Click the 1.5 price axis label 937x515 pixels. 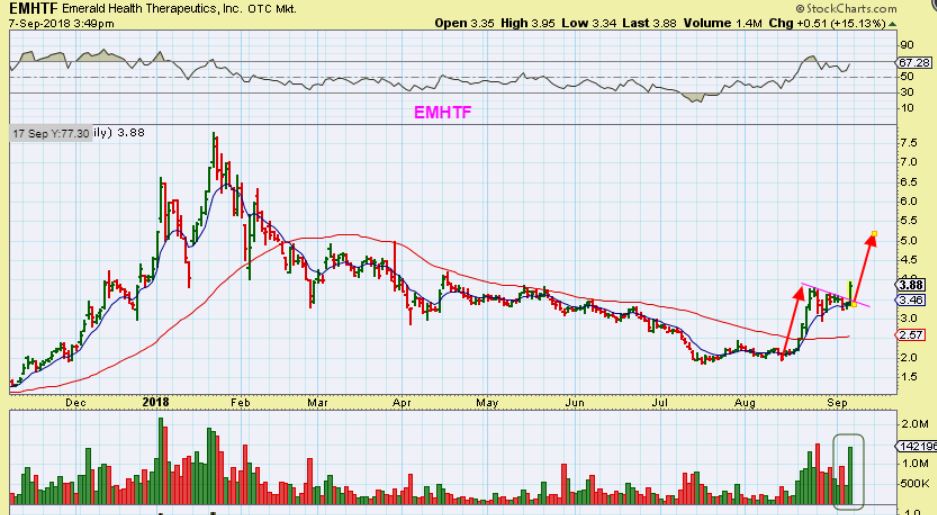tap(908, 377)
